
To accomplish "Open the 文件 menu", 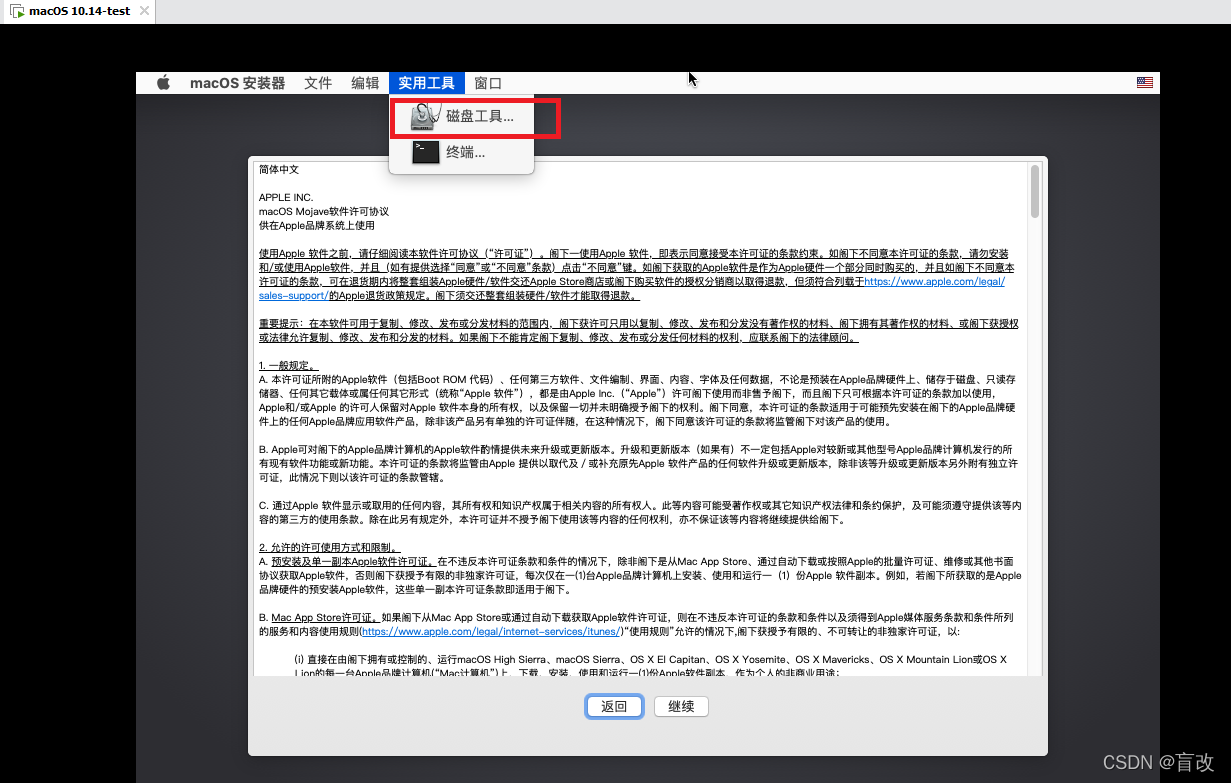I will pyautogui.click(x=318, y=83).
